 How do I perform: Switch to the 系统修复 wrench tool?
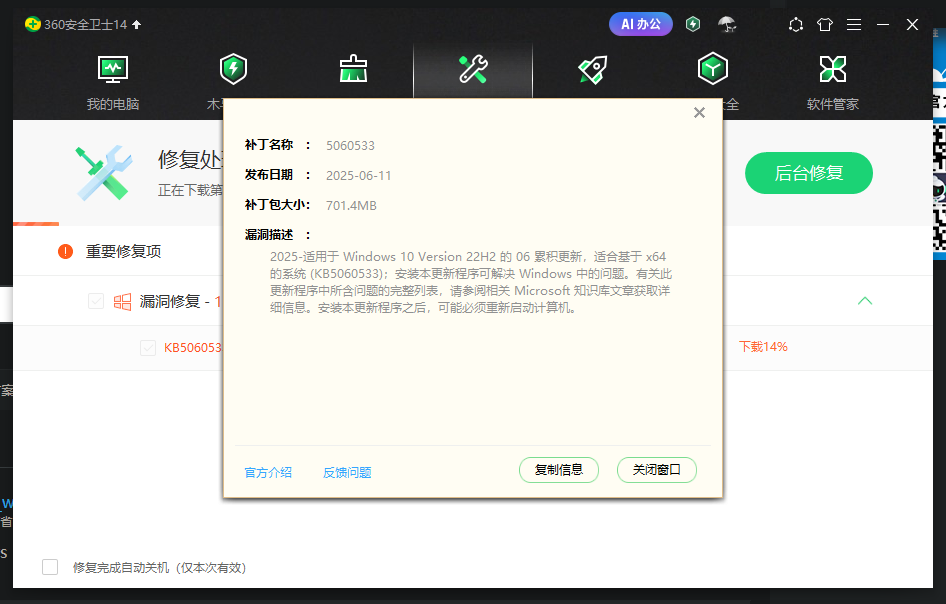(x=472, y=68)
